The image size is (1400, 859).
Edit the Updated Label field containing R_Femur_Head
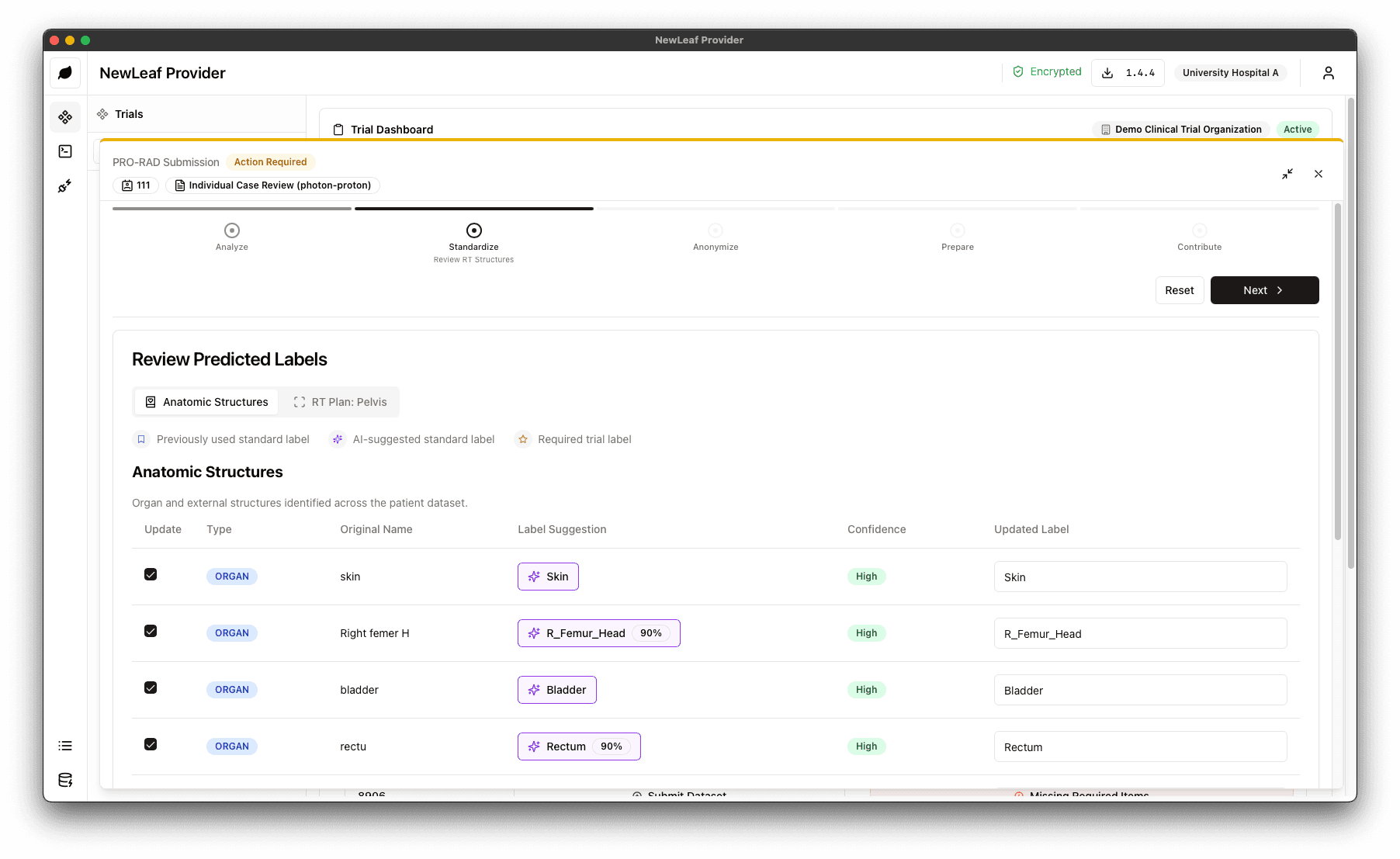coord(1141,633)
